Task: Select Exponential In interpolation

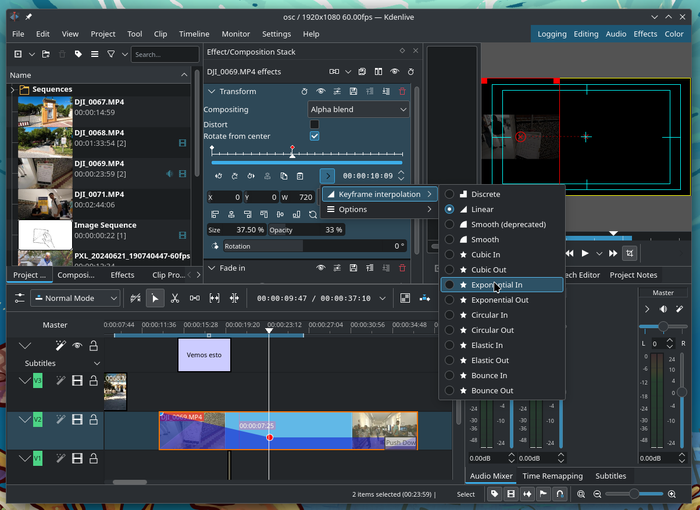Action: coord(496,285)
